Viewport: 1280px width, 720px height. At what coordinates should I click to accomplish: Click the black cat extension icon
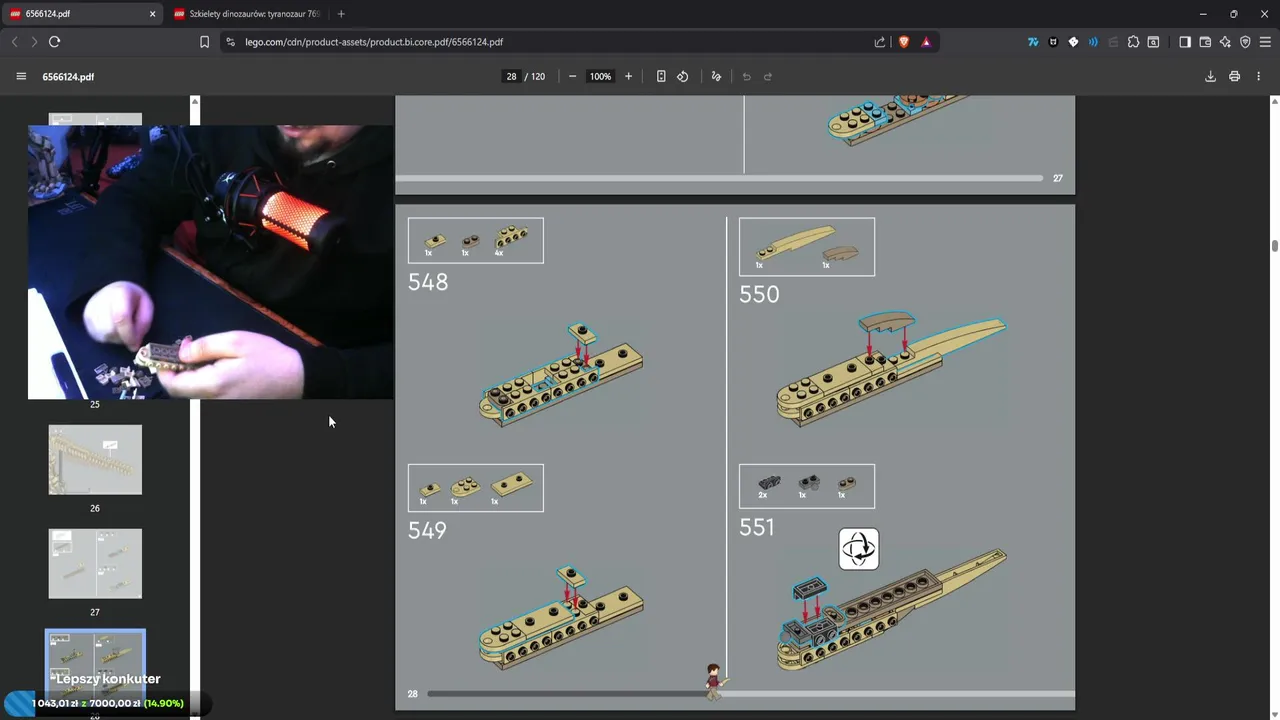pos(1053,42)
